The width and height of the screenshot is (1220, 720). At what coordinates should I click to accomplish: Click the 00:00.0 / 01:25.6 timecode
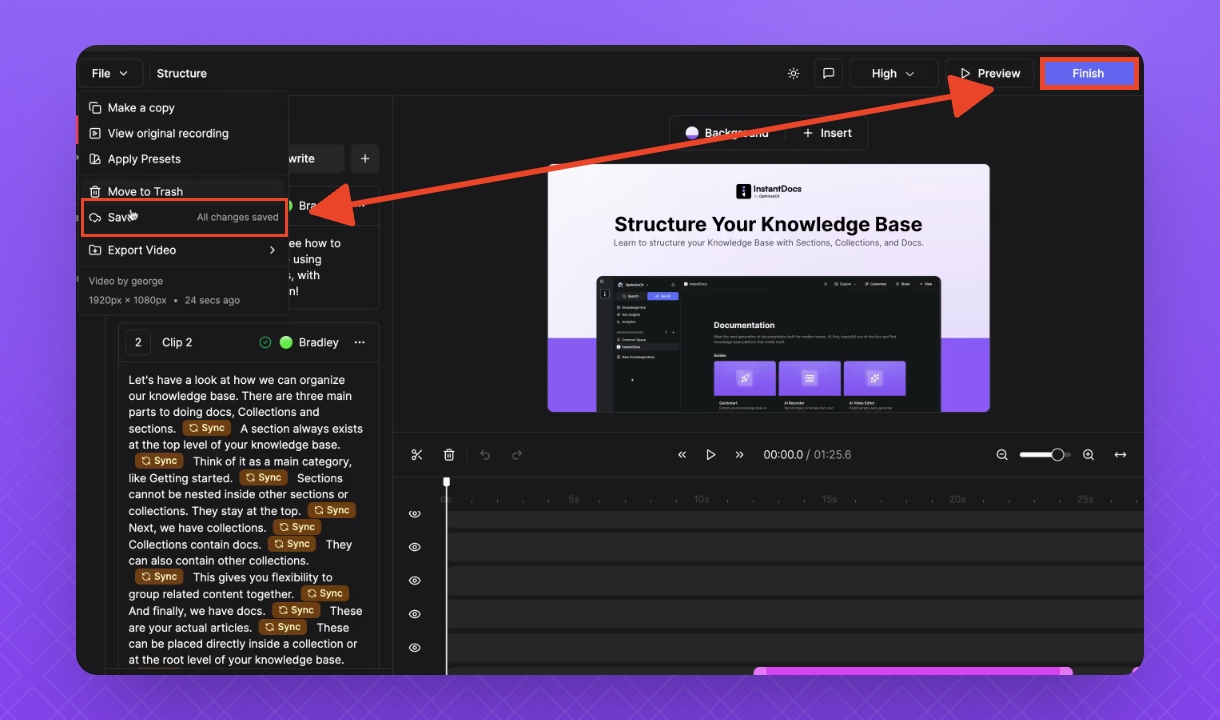coord(807,455)
